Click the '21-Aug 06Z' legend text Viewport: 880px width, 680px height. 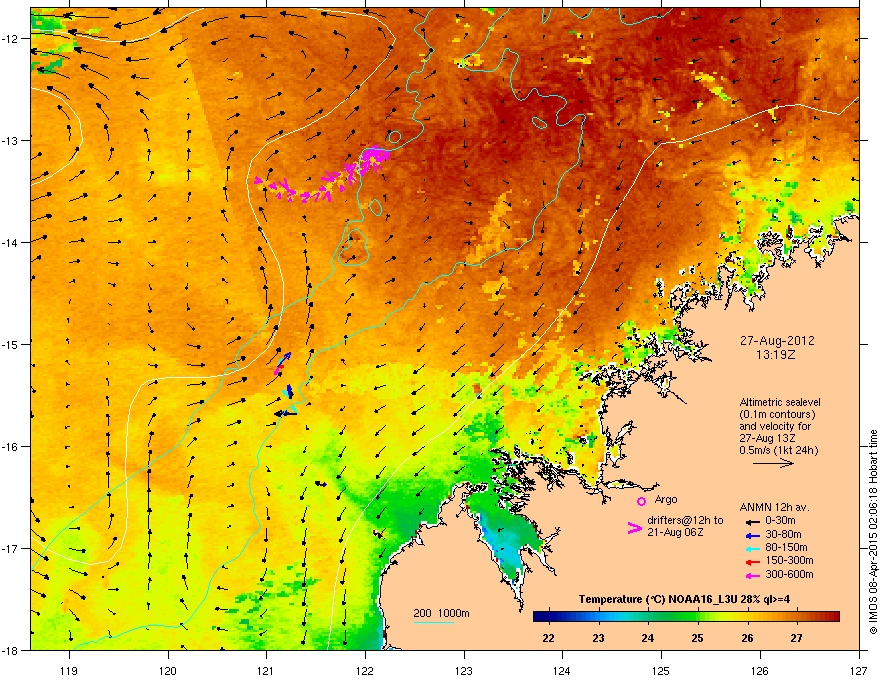pyautogui.click(x=675, y=532)
